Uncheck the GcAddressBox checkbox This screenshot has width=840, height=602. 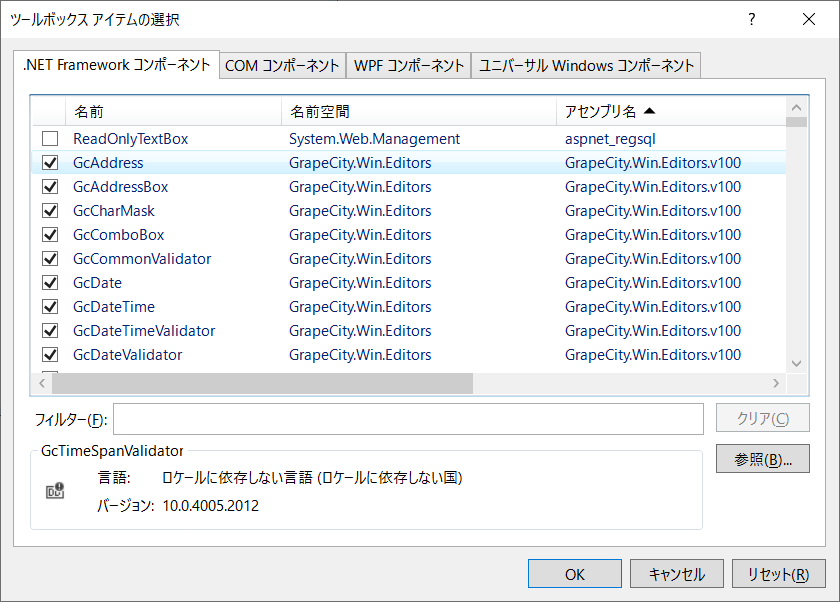pos(50,187)
